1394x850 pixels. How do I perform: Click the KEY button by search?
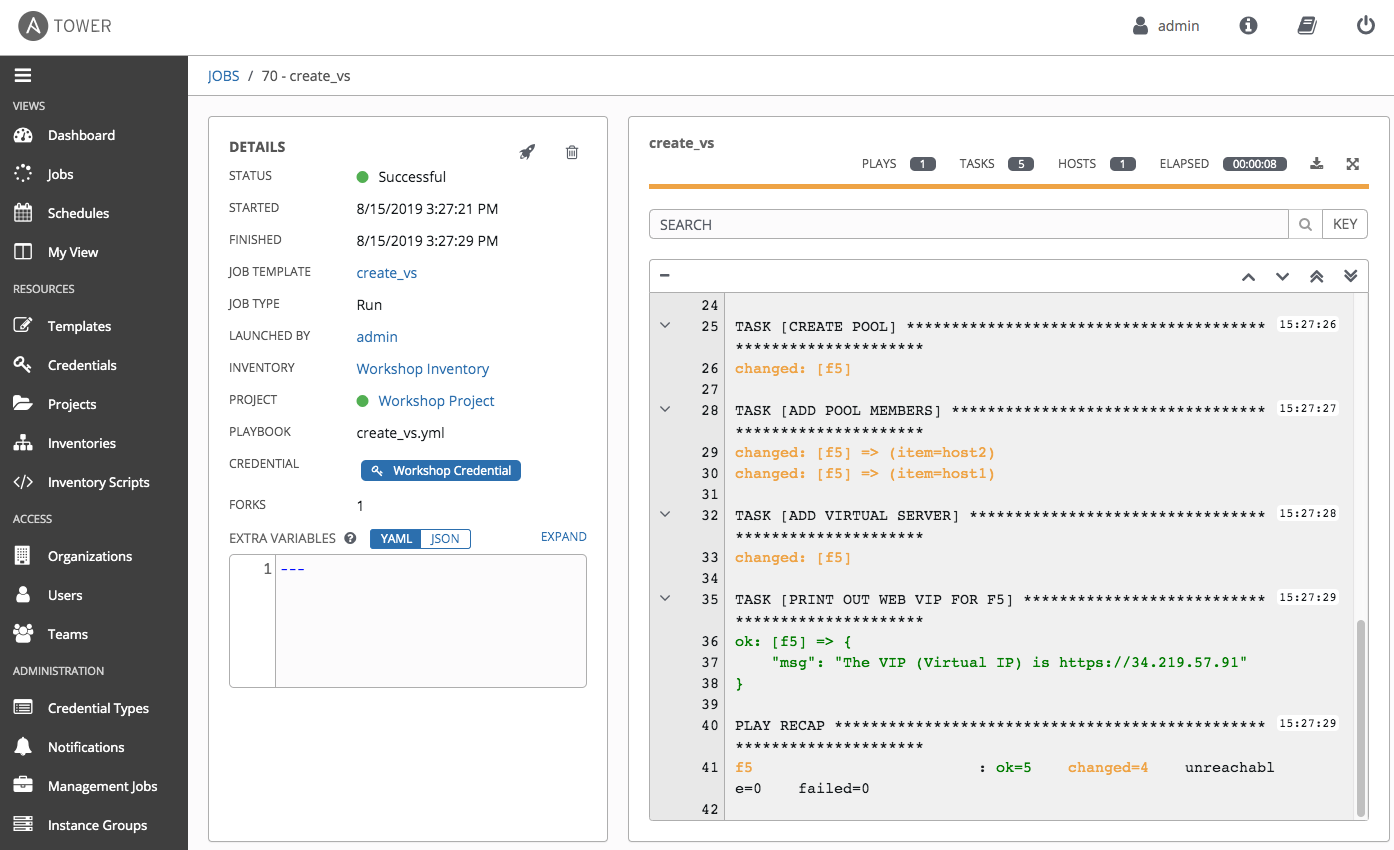[1345, 225]
